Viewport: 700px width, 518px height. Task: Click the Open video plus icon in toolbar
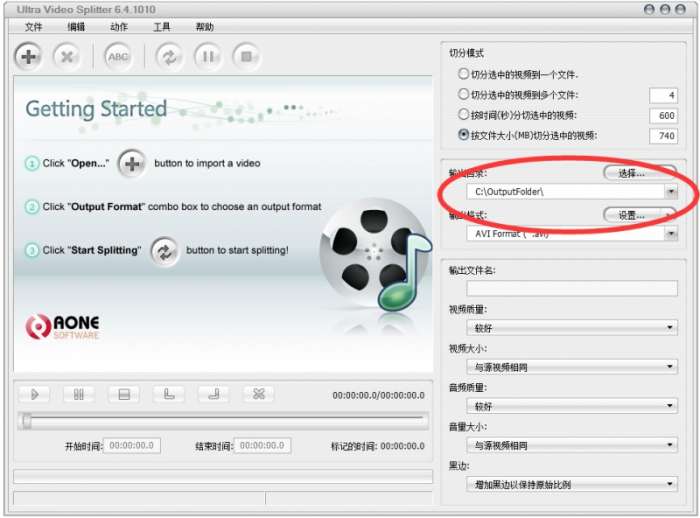point(29,57)
